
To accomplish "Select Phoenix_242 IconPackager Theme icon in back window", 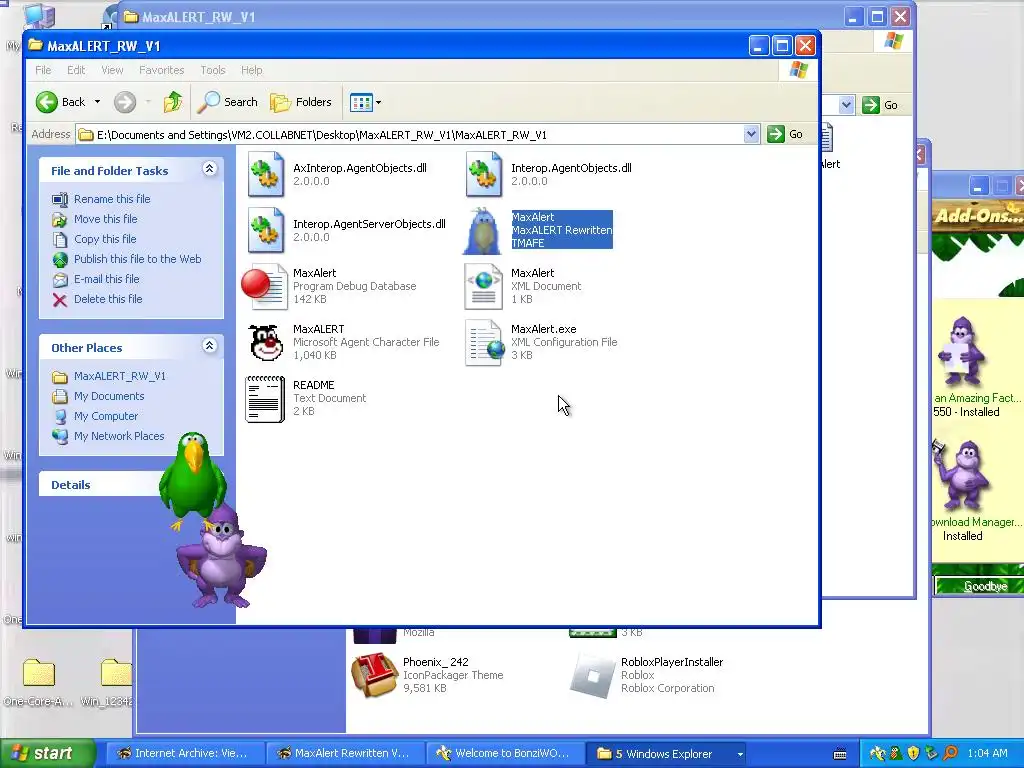I will [x=375, y=675].
